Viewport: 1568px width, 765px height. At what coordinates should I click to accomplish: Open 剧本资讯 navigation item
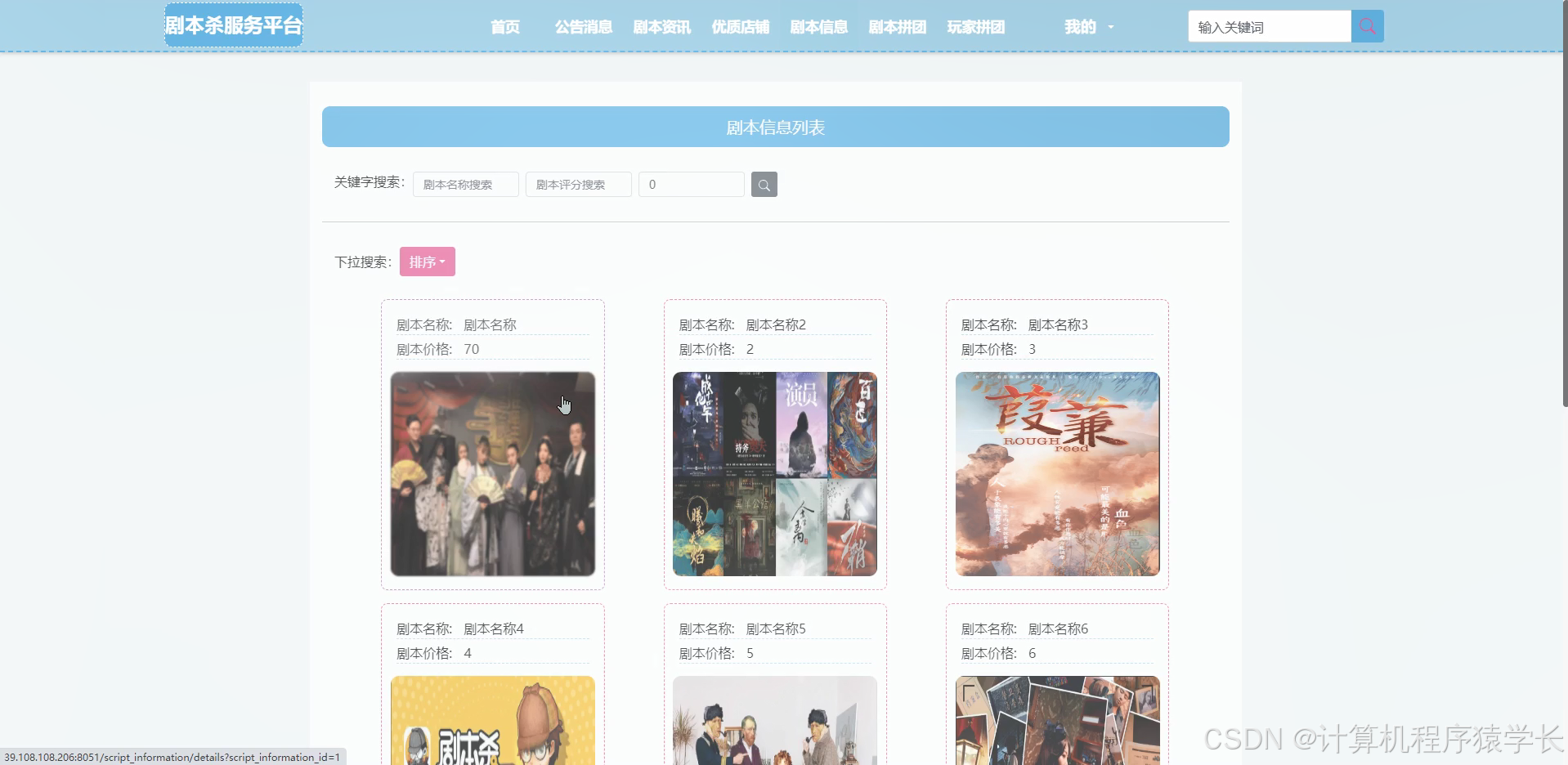(661, 27)
